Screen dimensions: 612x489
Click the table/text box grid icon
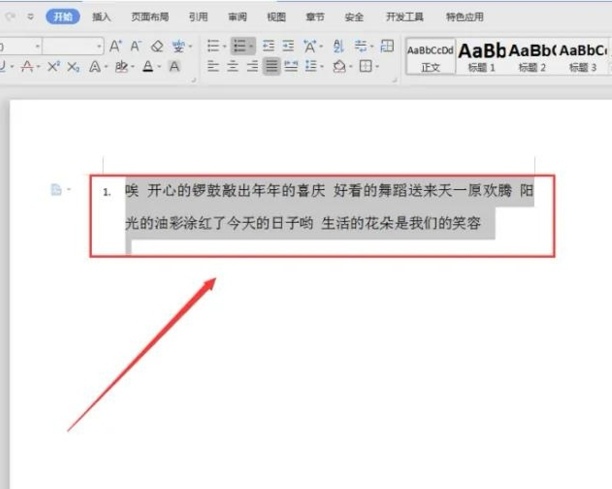click(387, 46)
